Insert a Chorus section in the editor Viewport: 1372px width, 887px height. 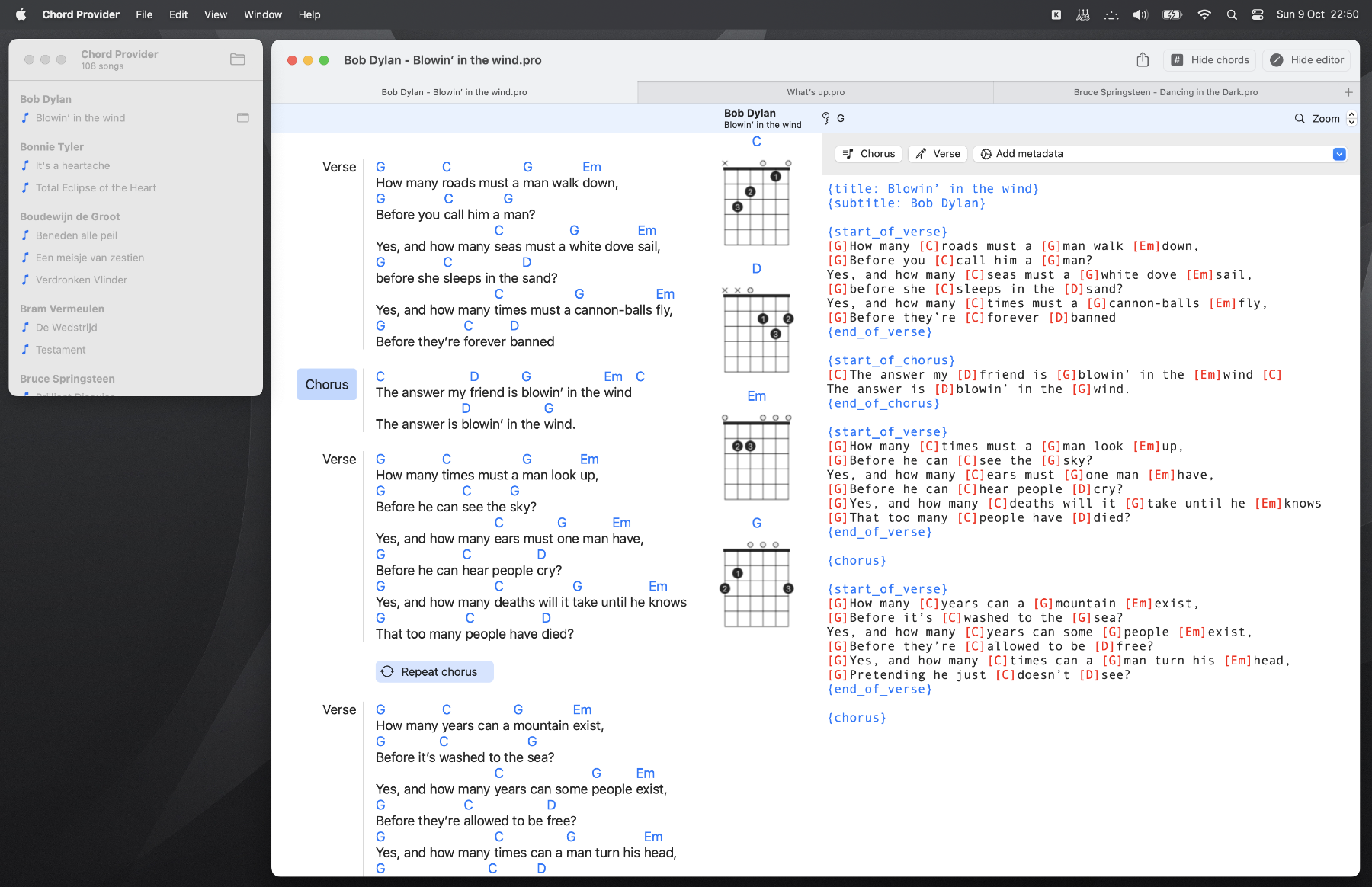869,154
